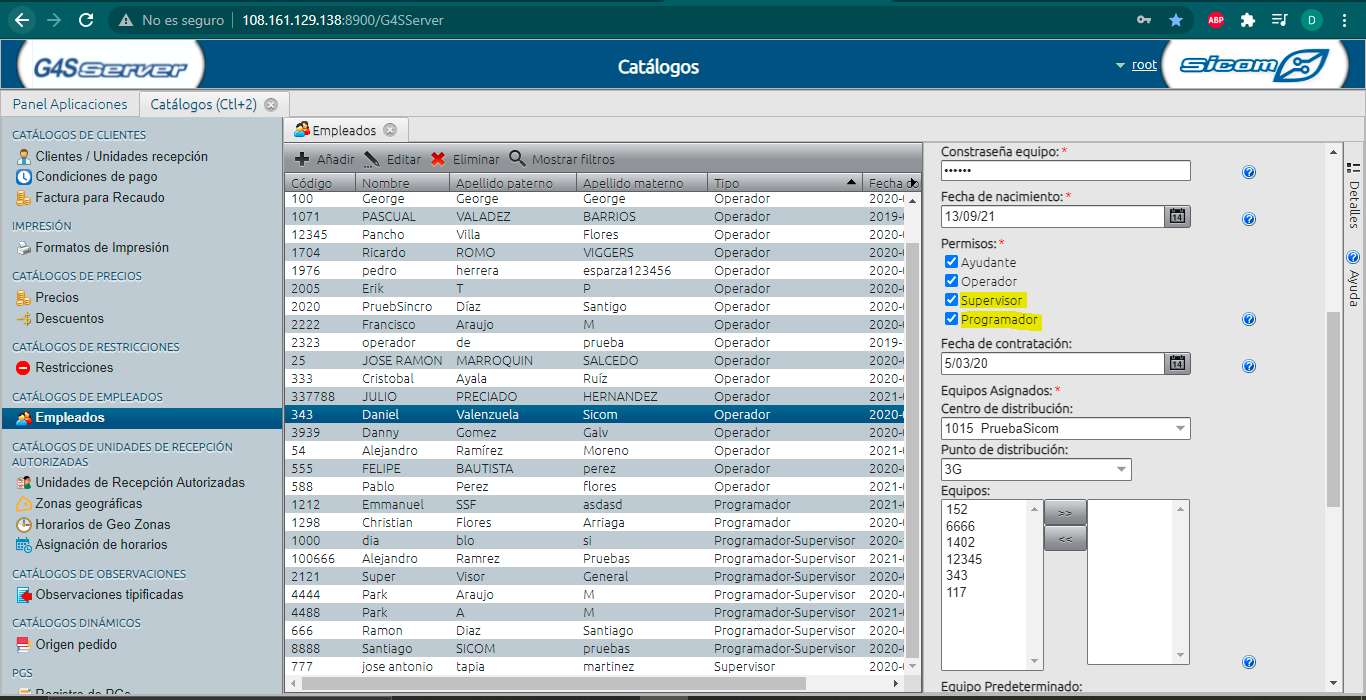Click the Constraseña equipo password field

point(1066,171)
